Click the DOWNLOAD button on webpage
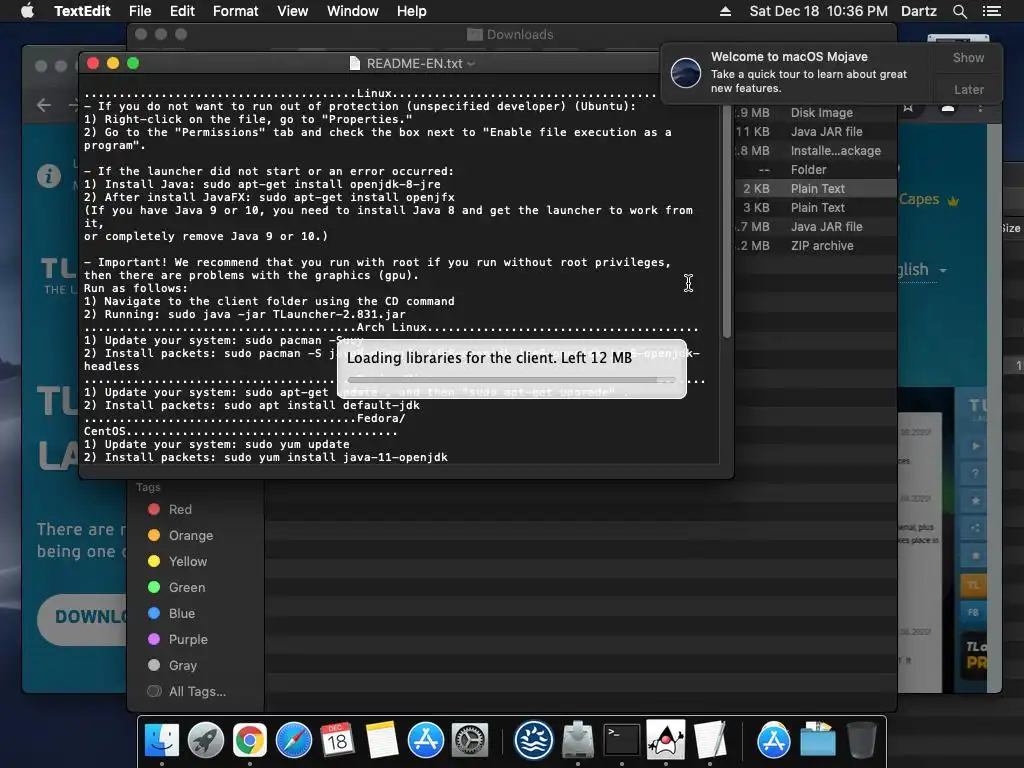The image size is (1024, 768). coord(82,617)
